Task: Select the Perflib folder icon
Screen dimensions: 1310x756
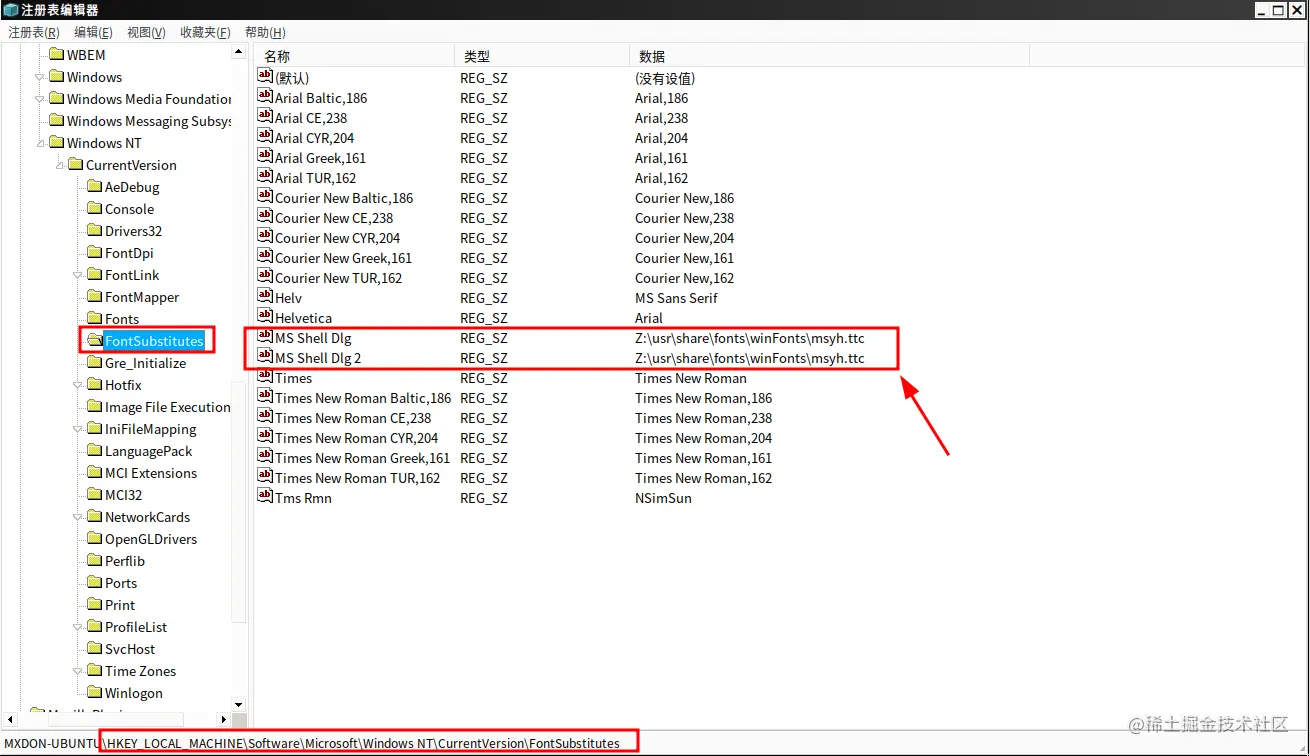Action: click(x=95, y=561)
